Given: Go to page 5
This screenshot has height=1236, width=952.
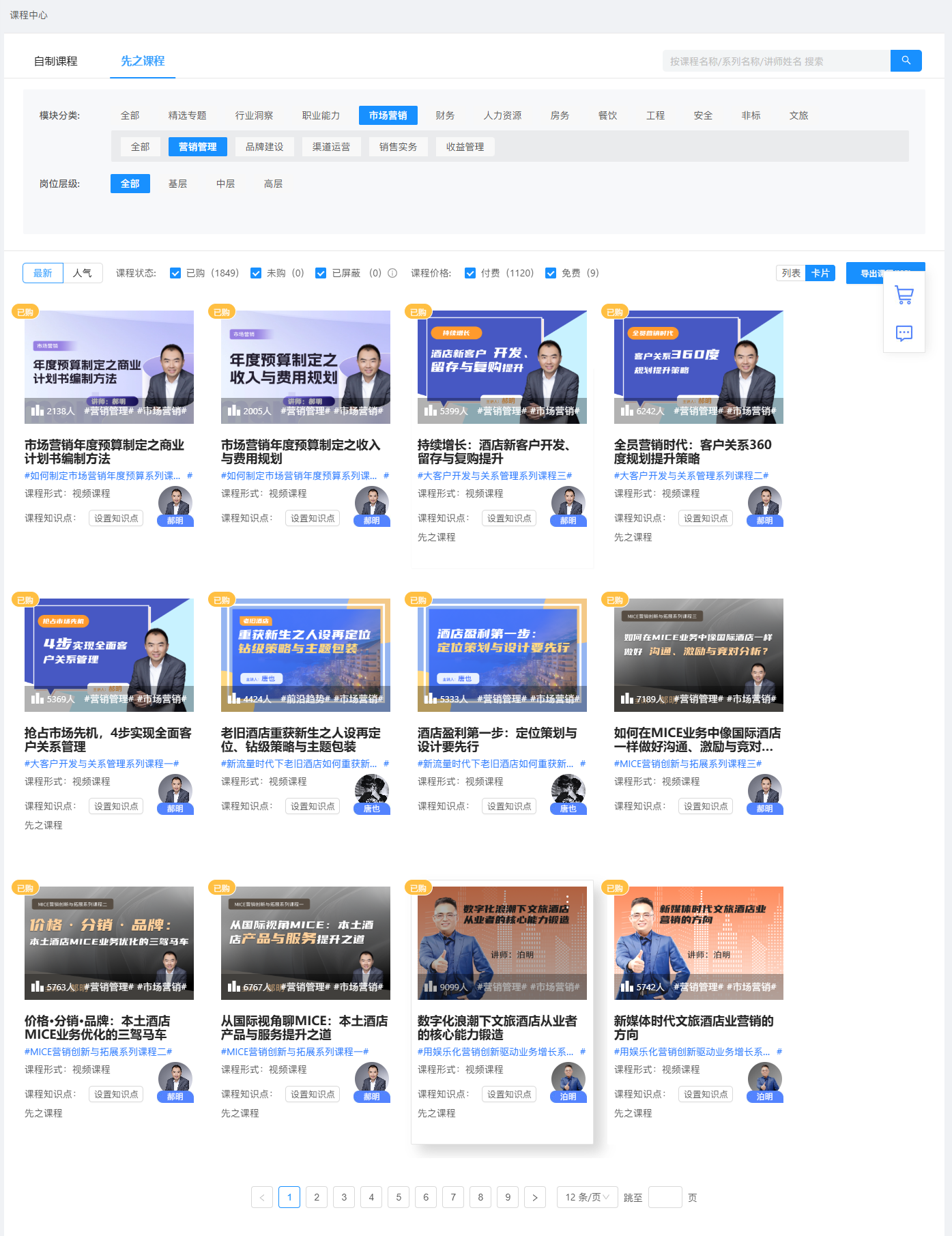Looking at the screenshot, I should coord(399,1197).
